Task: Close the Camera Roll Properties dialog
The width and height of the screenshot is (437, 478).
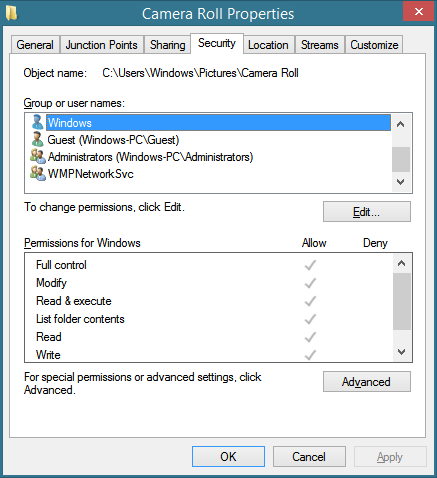Action: (419, 12)
